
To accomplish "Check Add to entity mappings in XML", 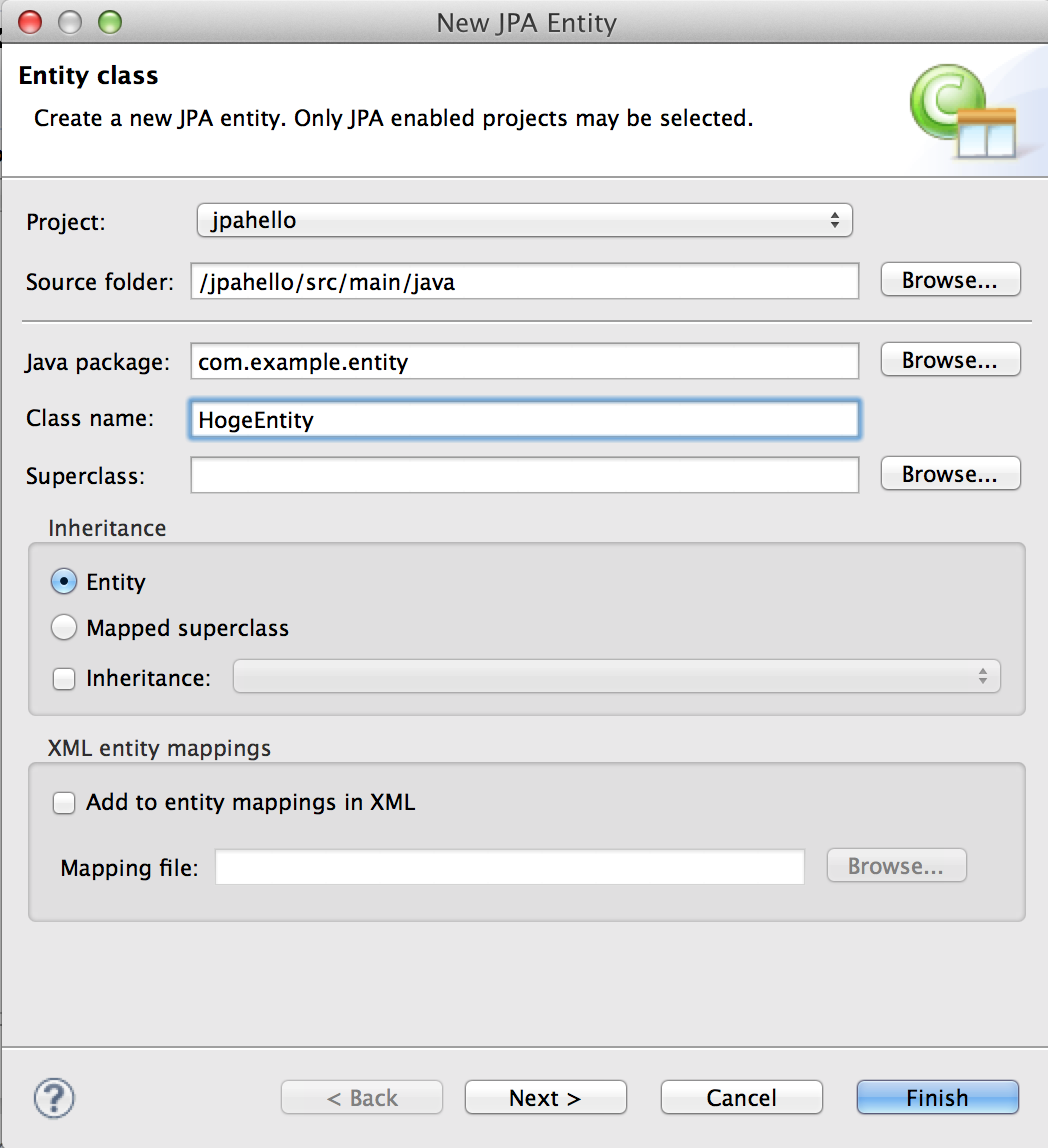I will click(x=64, y=802).
